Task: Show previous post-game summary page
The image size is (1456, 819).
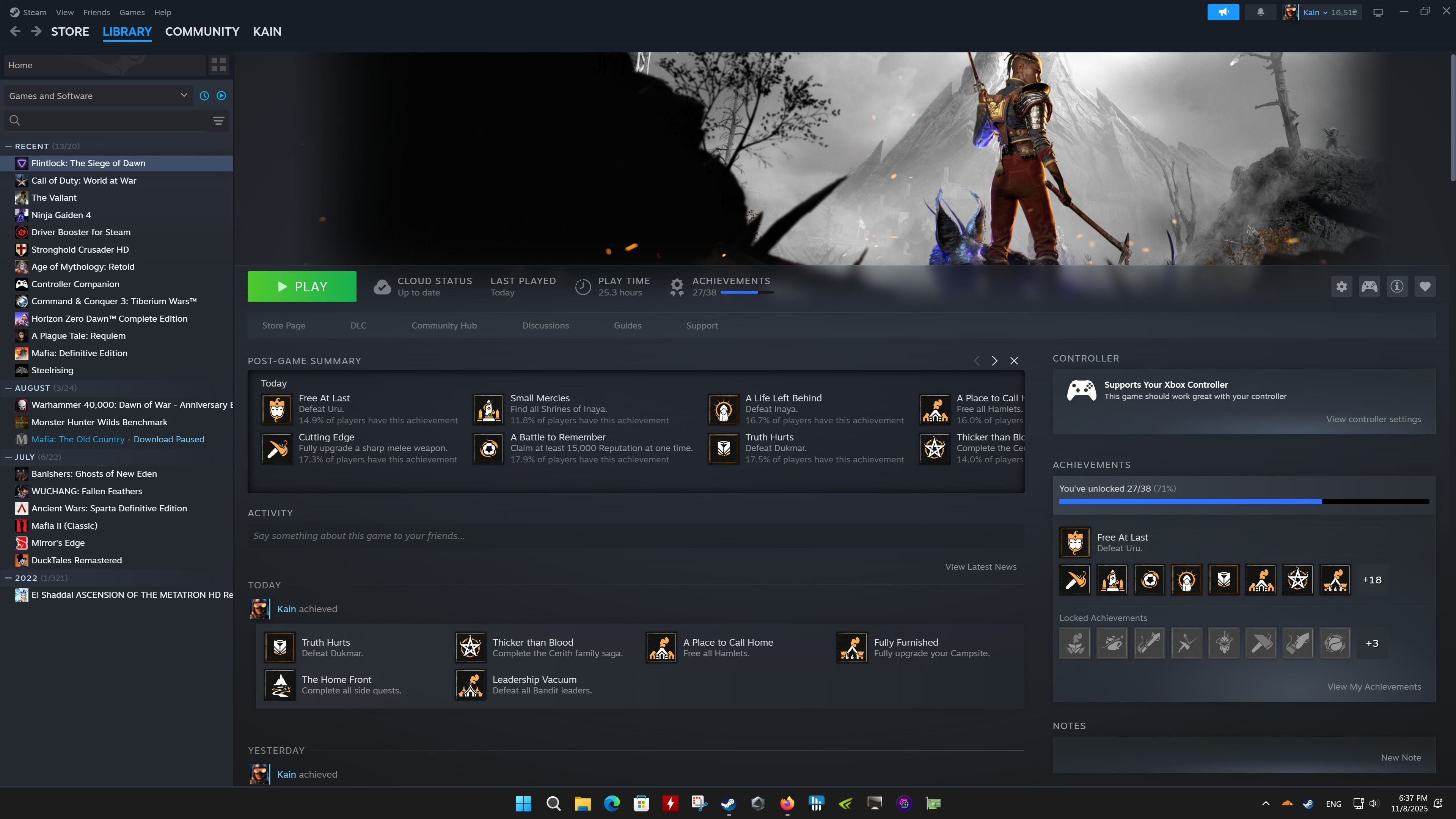Action: pyautogui.click(x=976, y=361)
